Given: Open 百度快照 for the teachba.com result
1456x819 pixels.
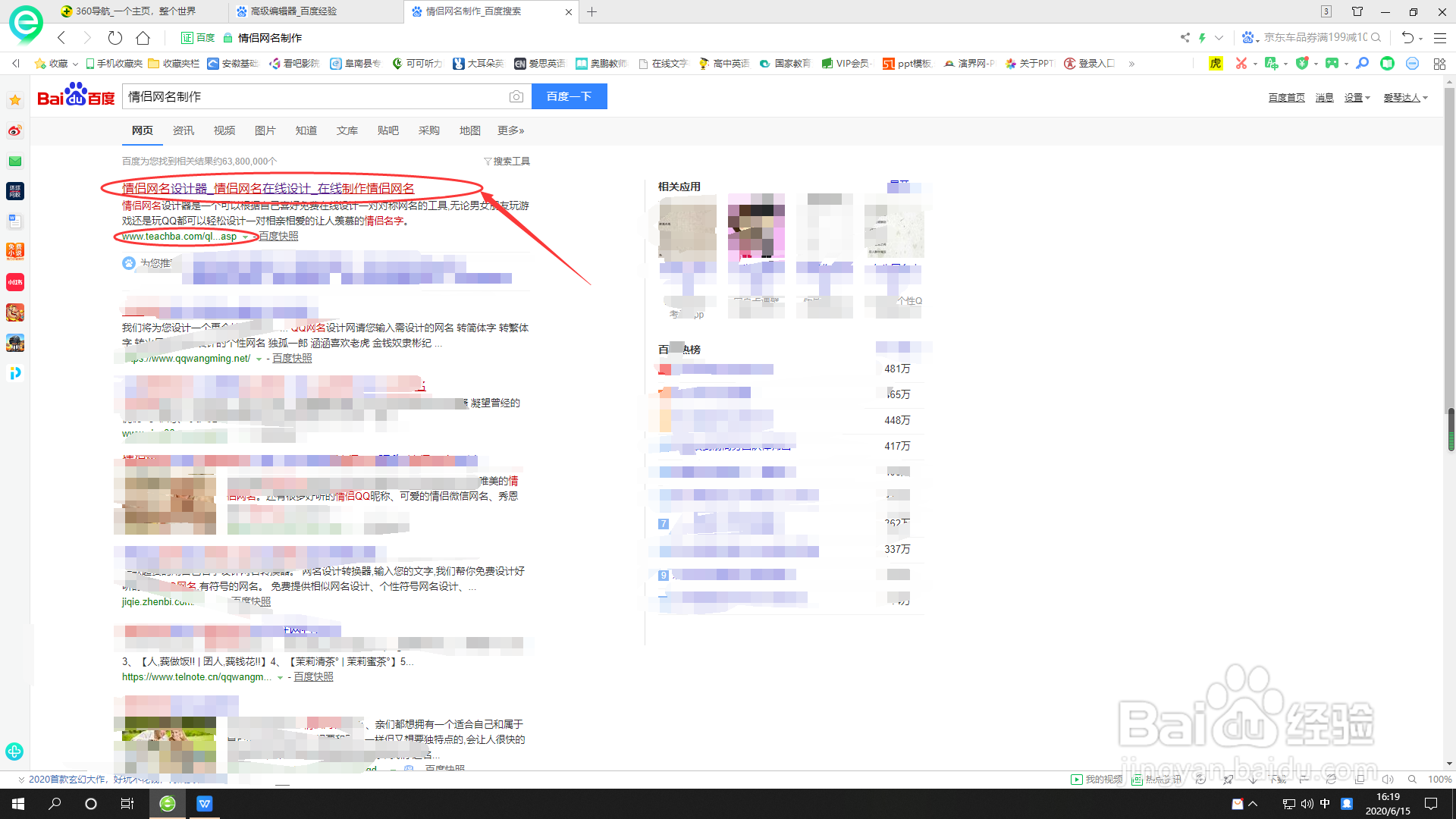Looking at the screenshot, I should pyautogui.click(x=278, y=237).
